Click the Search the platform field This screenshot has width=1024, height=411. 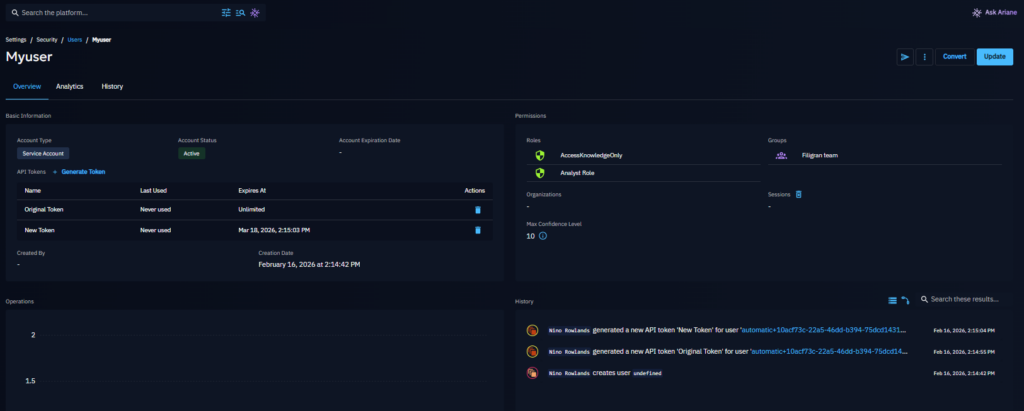(x=110, y=13)
